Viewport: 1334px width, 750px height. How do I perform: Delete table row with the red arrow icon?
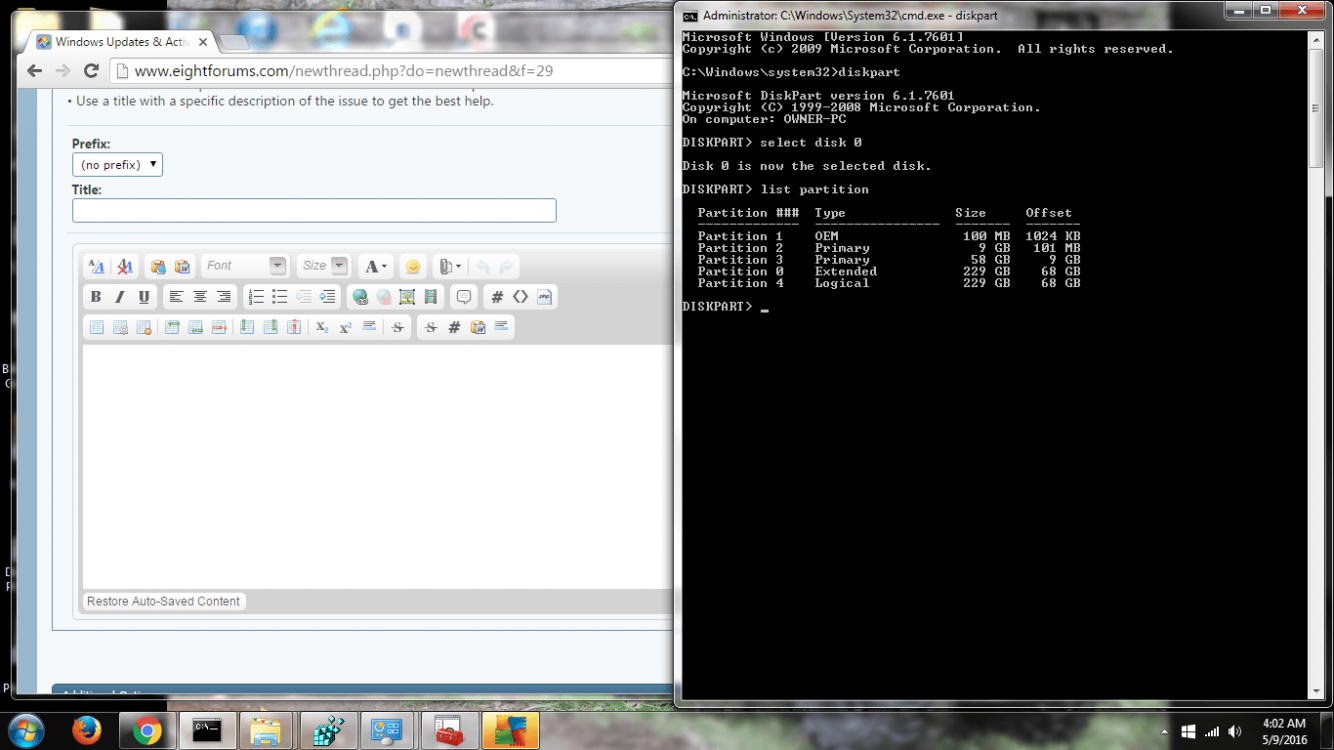219,327
